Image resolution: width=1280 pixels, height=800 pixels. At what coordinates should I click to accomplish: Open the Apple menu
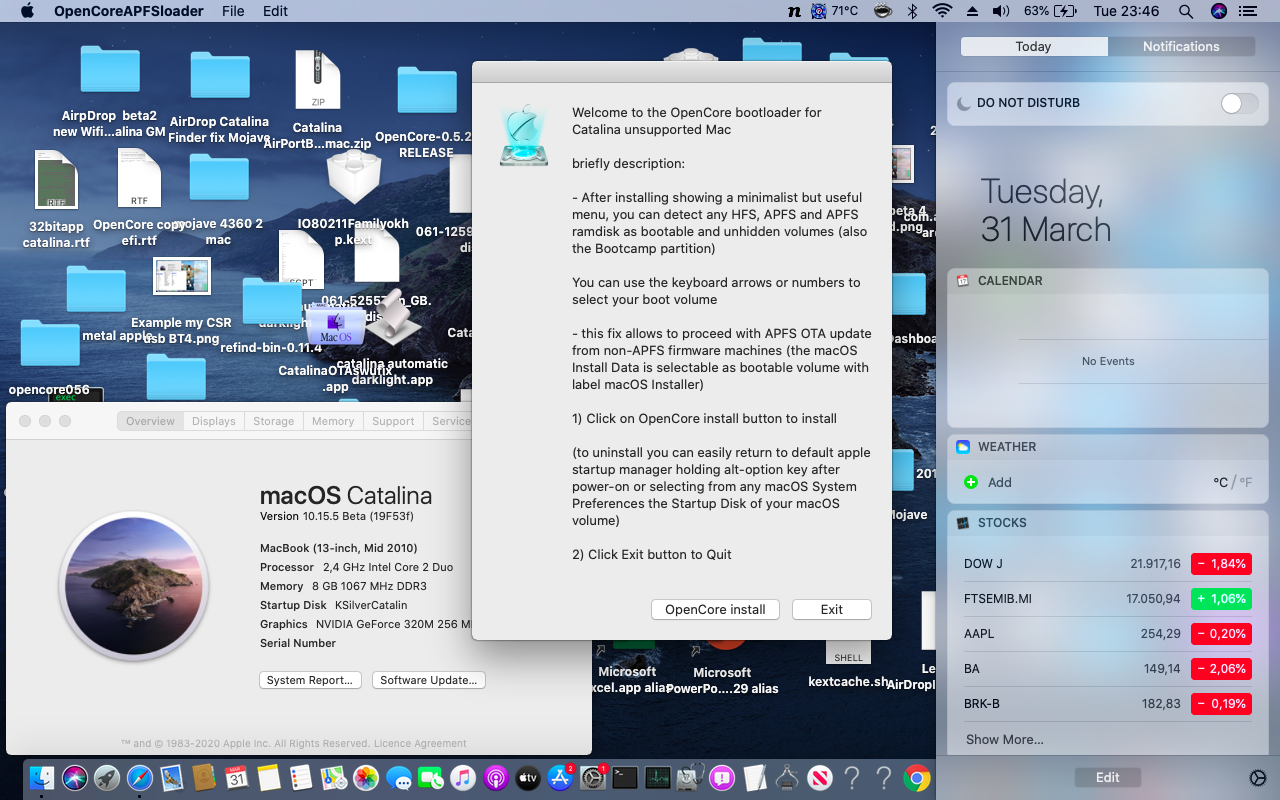[x=27, y=11]
